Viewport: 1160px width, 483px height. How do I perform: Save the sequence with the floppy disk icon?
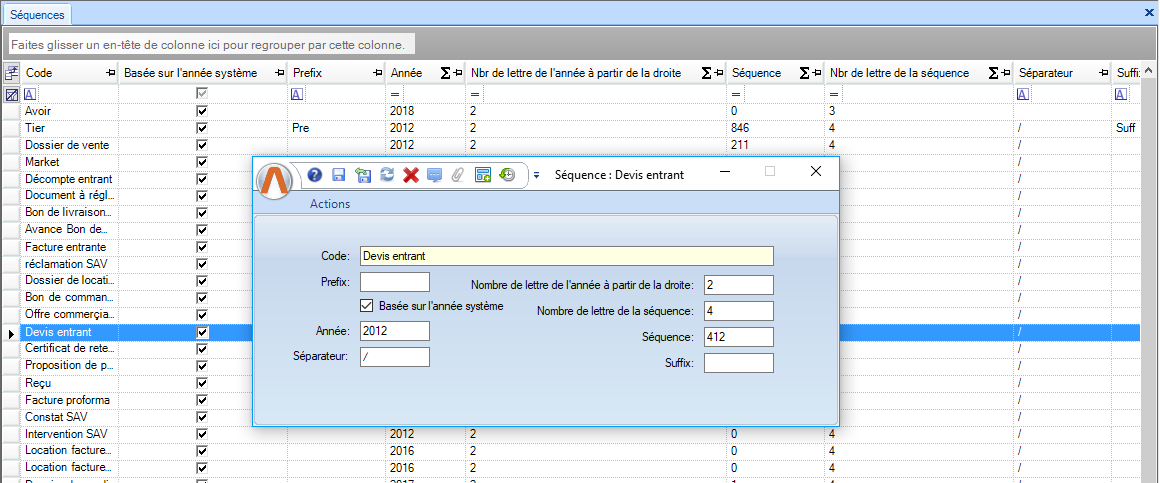click(338, 175)
